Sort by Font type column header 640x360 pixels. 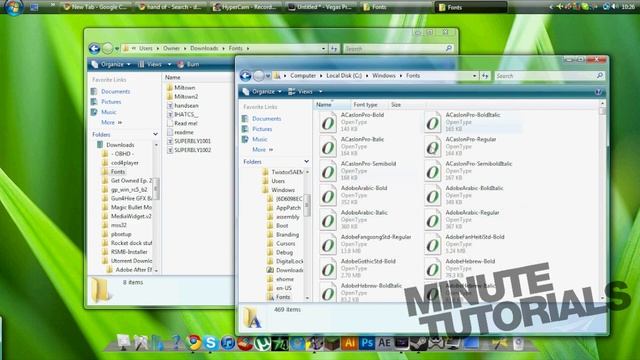[x=365, y=105]
